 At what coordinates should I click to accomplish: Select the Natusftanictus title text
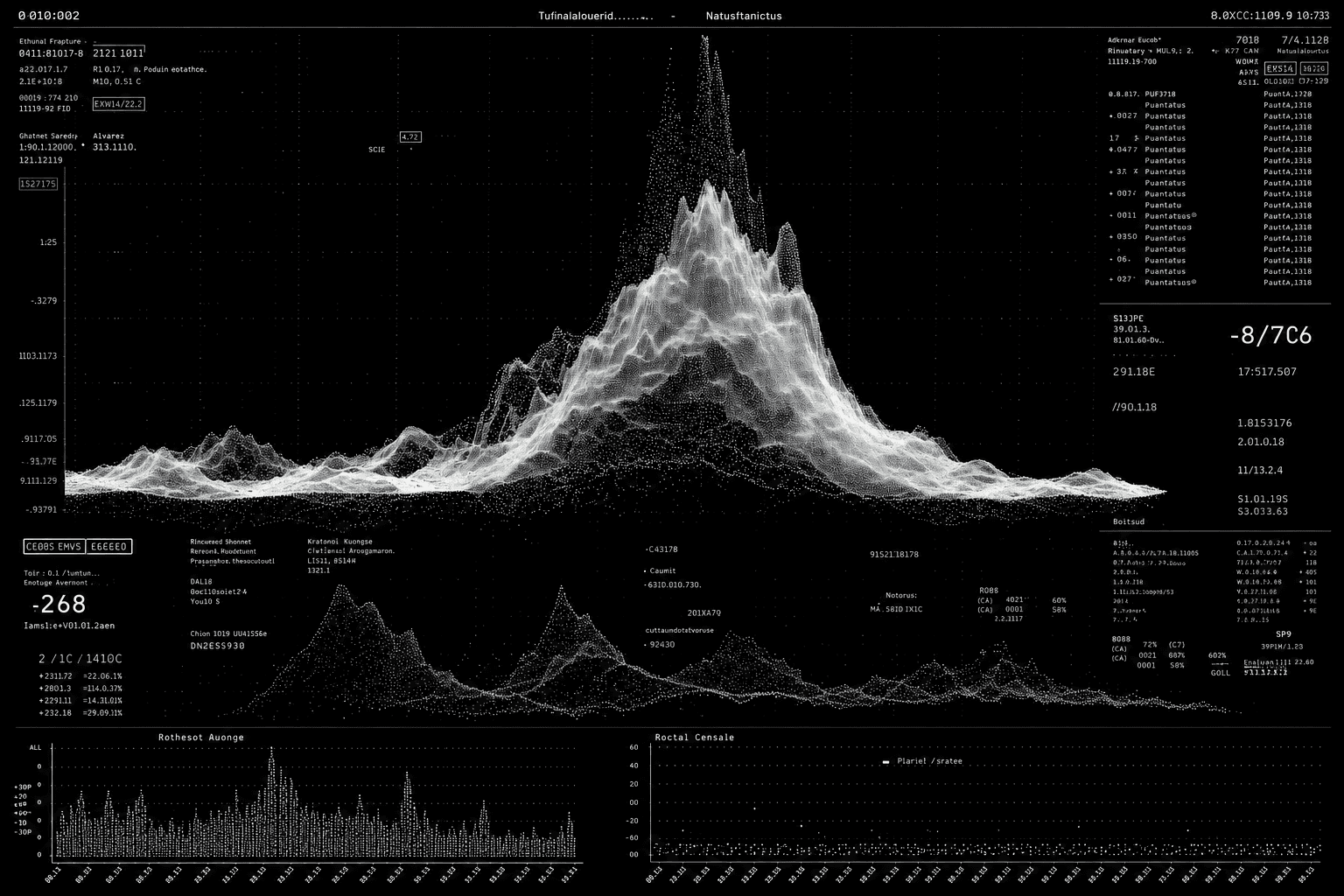click(744, 16)
